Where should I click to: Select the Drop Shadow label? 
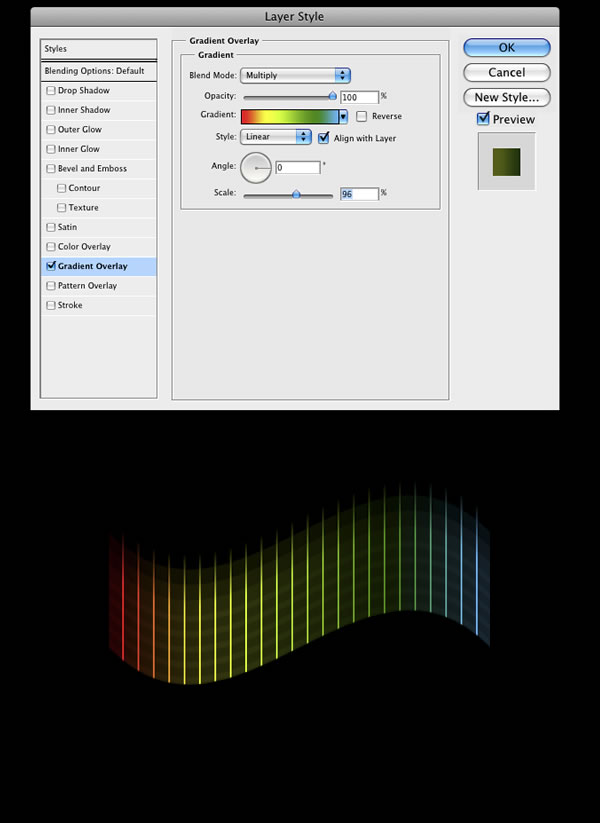83,90
